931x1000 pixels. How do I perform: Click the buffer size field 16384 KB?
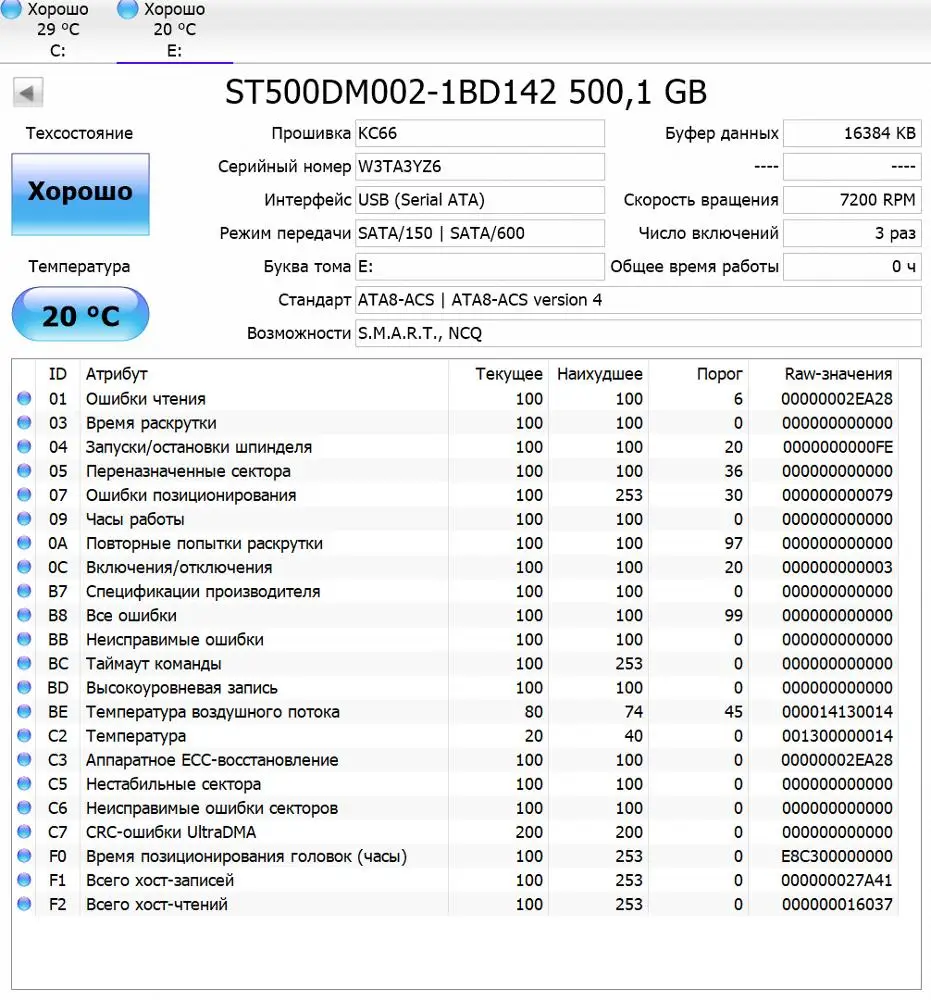852,133
